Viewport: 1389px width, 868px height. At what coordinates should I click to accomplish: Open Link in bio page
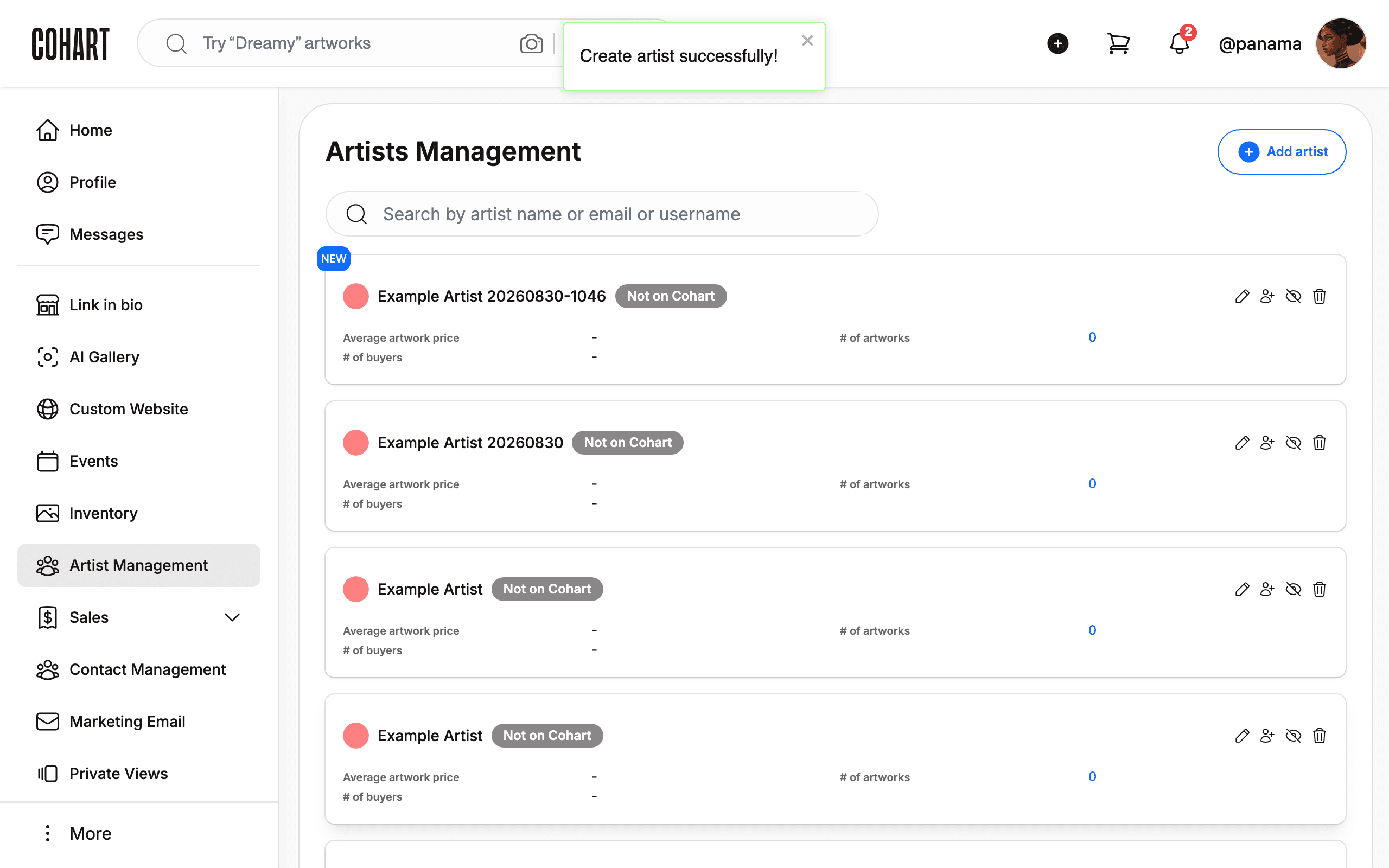(138, 305)
